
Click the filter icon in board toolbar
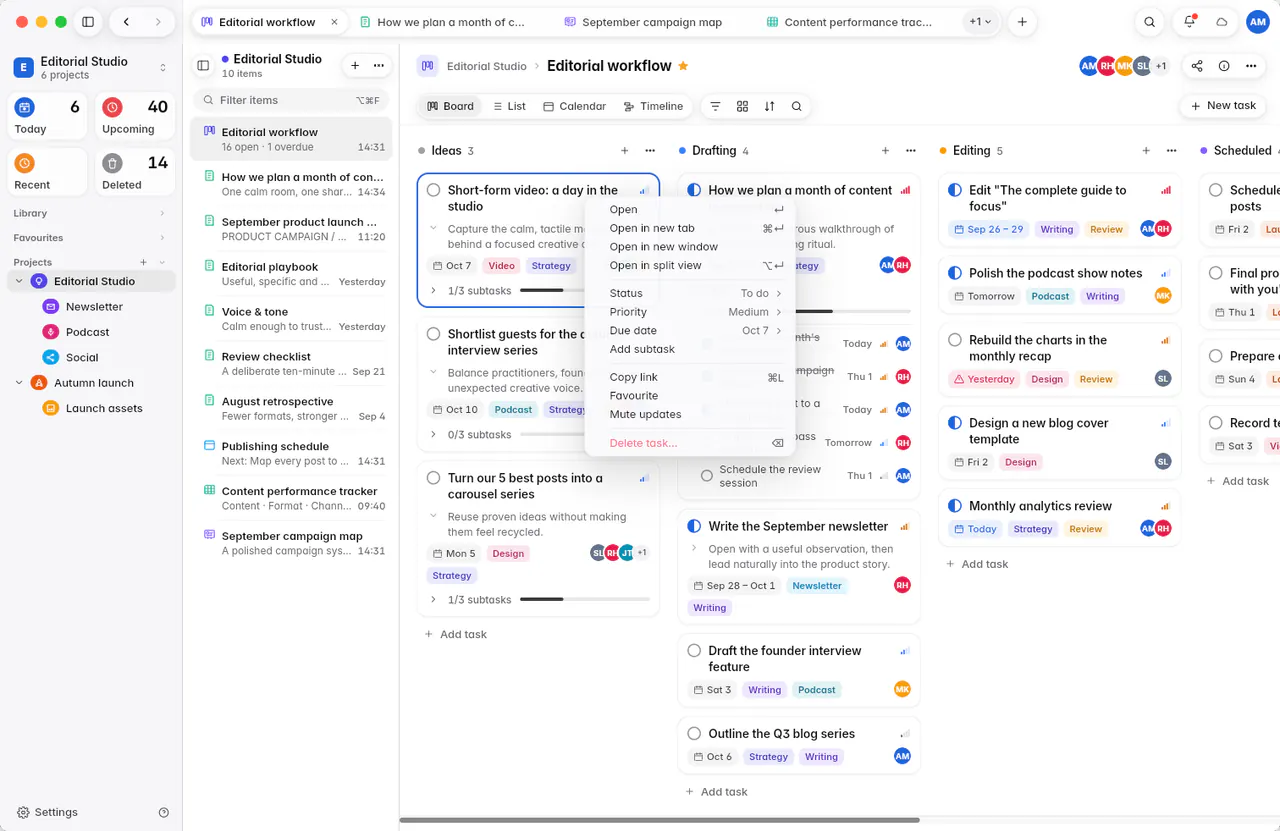715,106
